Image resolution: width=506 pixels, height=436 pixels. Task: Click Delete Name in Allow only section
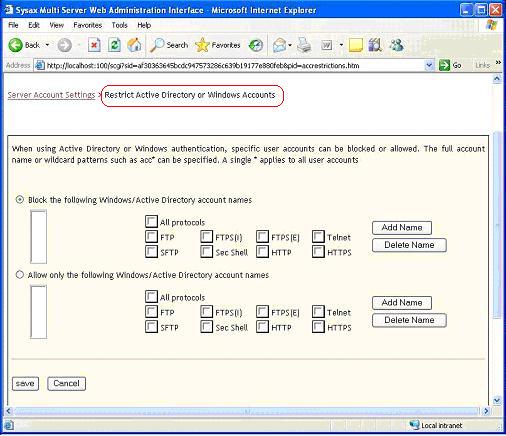coord(409,320)
